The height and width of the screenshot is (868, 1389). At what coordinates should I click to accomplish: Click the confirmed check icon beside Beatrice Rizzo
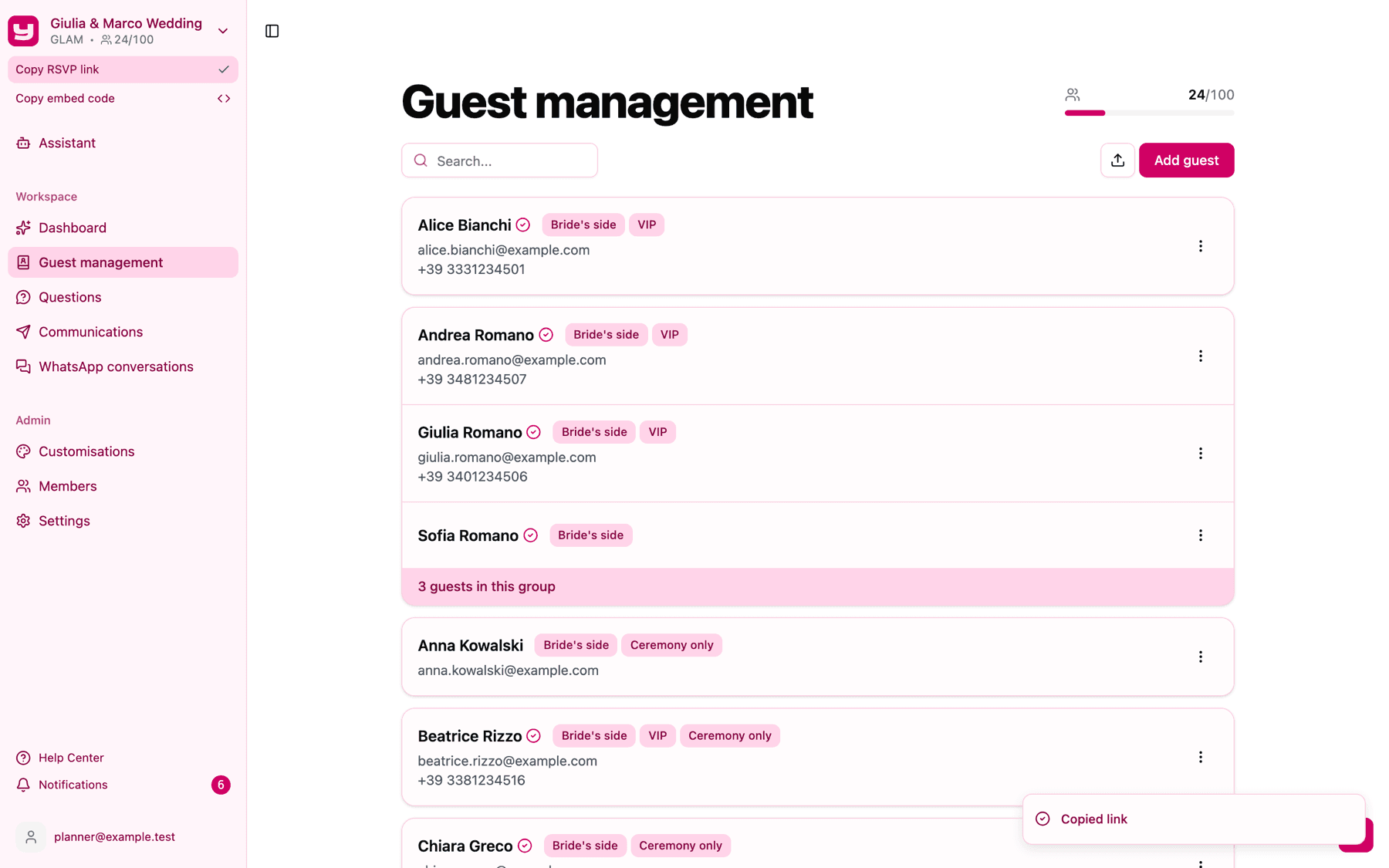pyautogui.click(x=533, y=736)
